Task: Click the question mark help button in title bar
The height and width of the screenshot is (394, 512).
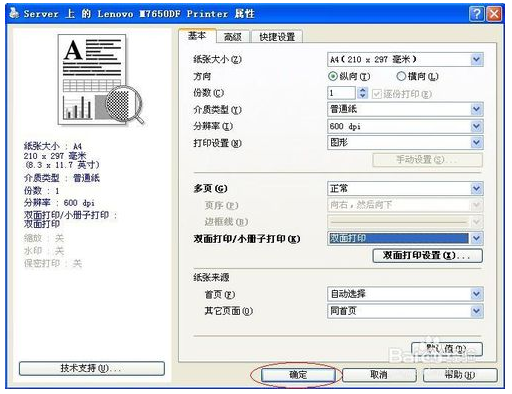Action: tap(477, 14)
